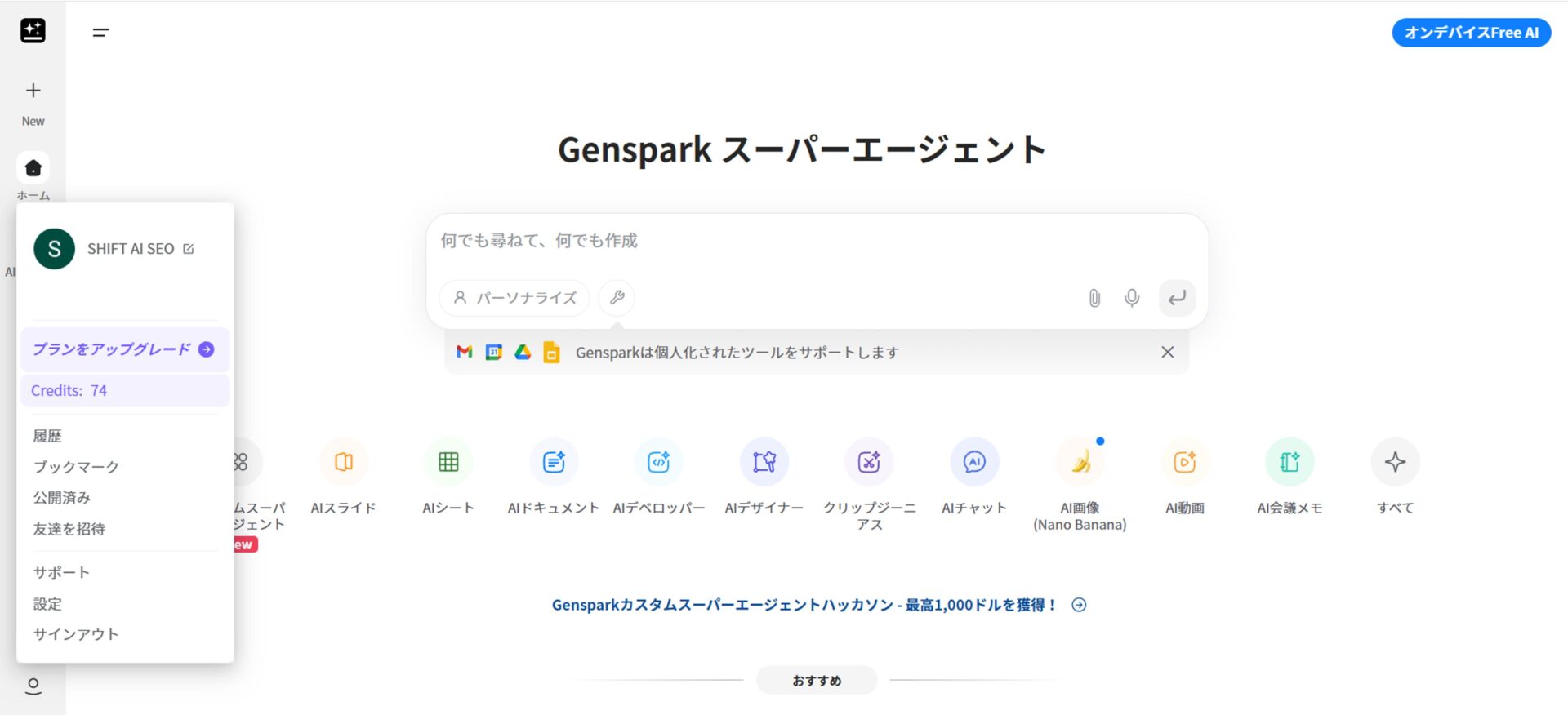1568x715 pixels.
Task: Open the AI会議メモ icon
Action: pos(1290,462)
